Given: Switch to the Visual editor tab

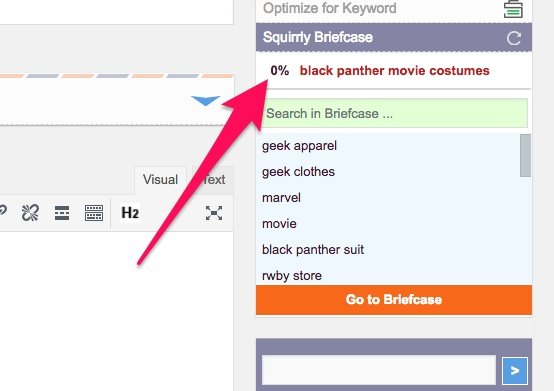Looking at the screenshot, I should pyautogui.click(x=160, y=180).
